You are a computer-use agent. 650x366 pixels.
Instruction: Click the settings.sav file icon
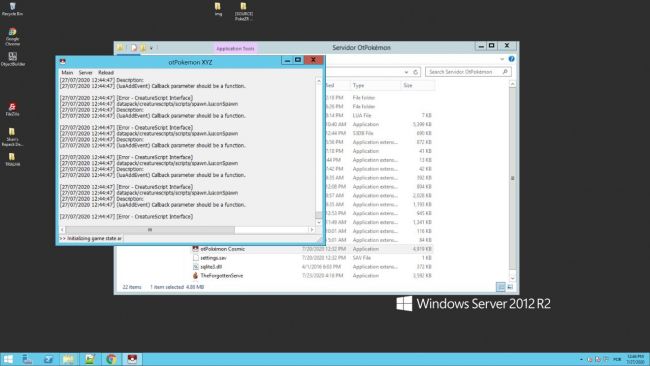coord(195,258)
